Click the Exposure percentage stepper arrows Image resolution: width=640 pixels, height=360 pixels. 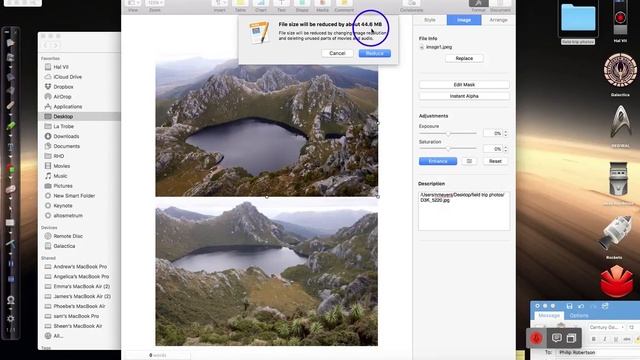506,133
